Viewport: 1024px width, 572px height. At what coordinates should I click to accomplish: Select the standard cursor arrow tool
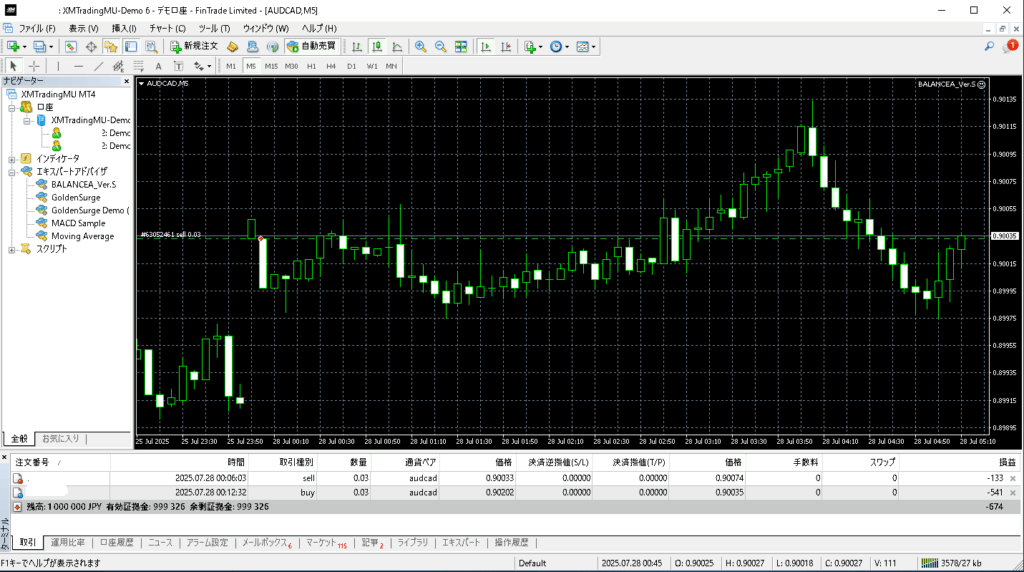coord(13,66)
